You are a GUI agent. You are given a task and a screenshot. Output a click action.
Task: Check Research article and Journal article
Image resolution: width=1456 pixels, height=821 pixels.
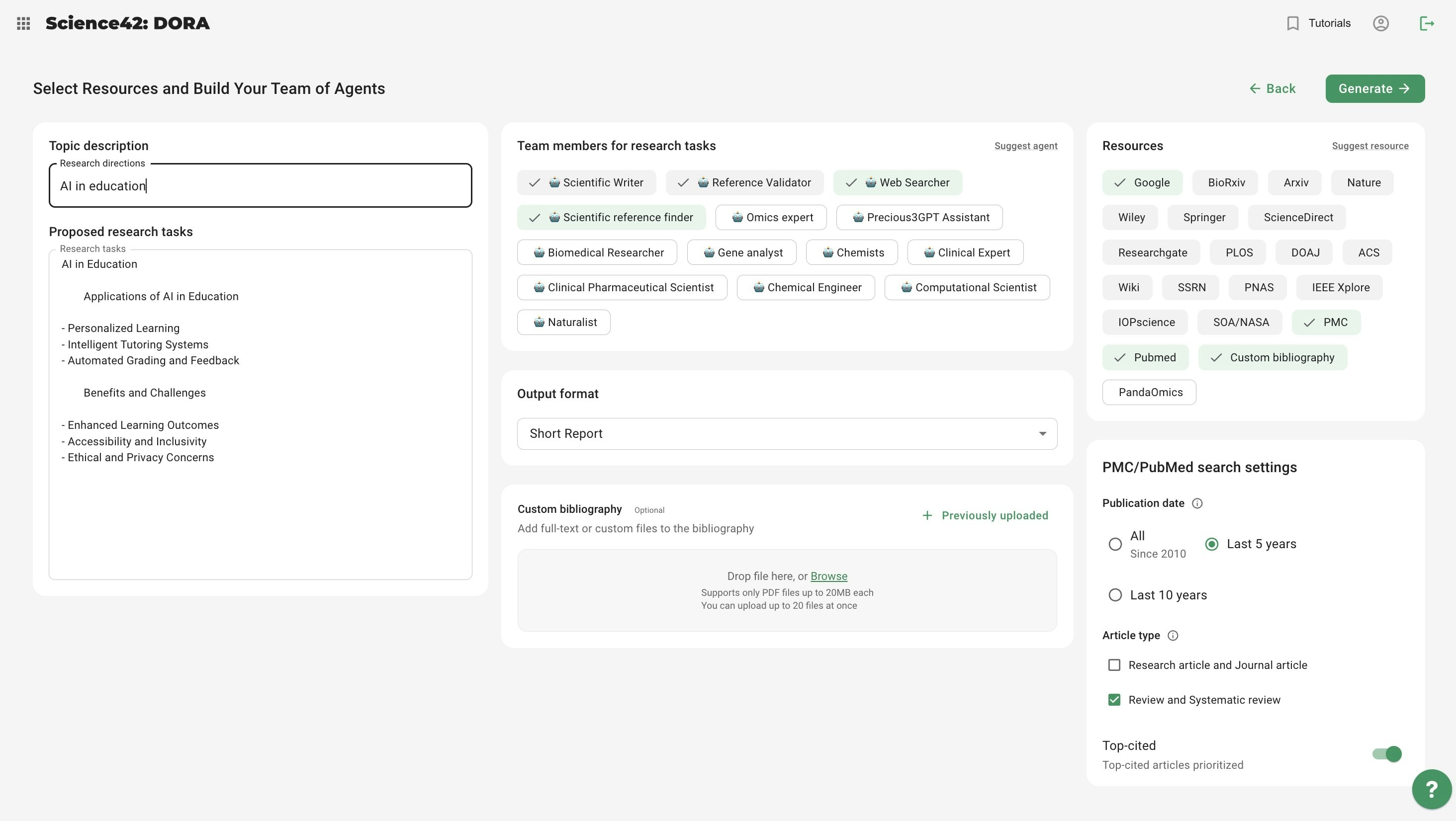(1114, 665)
